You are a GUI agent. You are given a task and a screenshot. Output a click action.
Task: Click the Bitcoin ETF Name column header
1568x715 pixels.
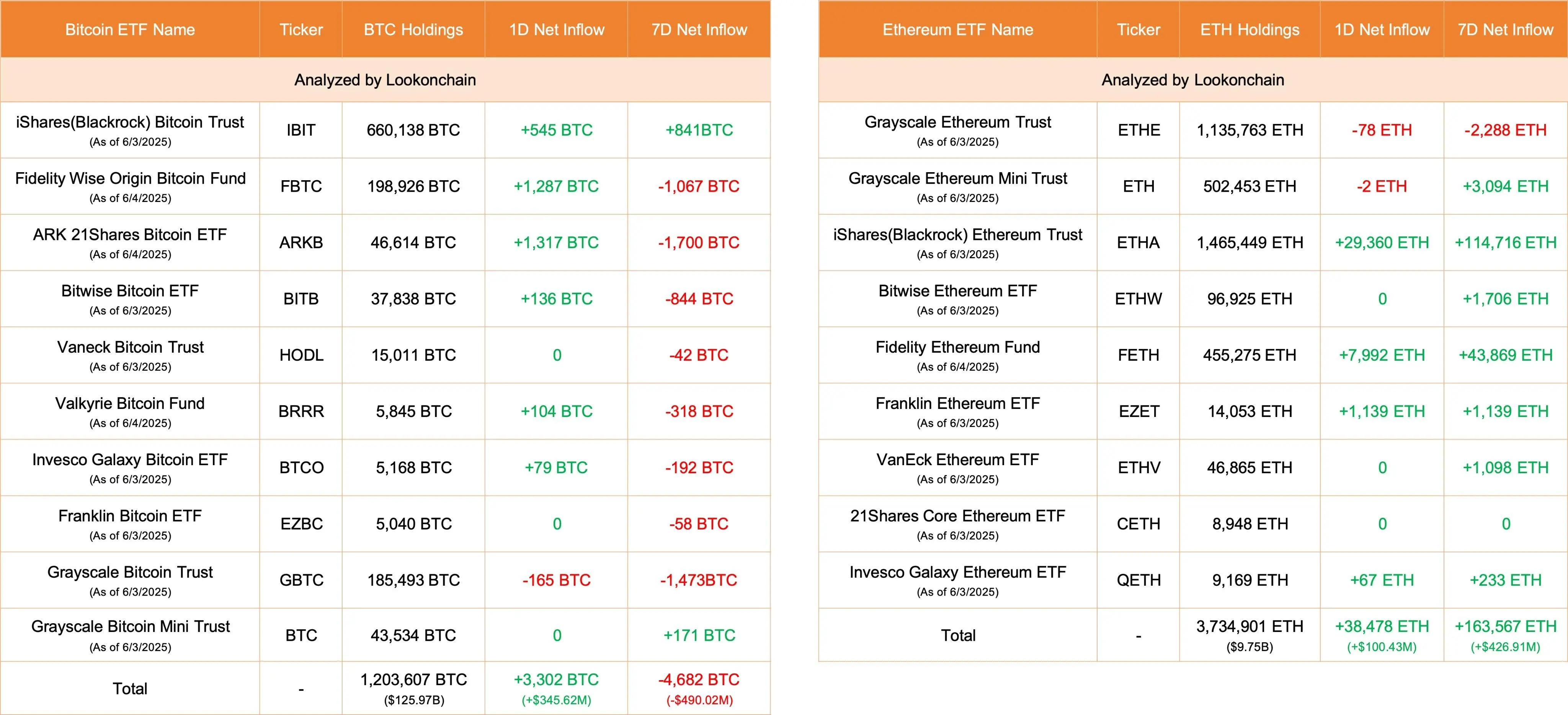(130, 30)
